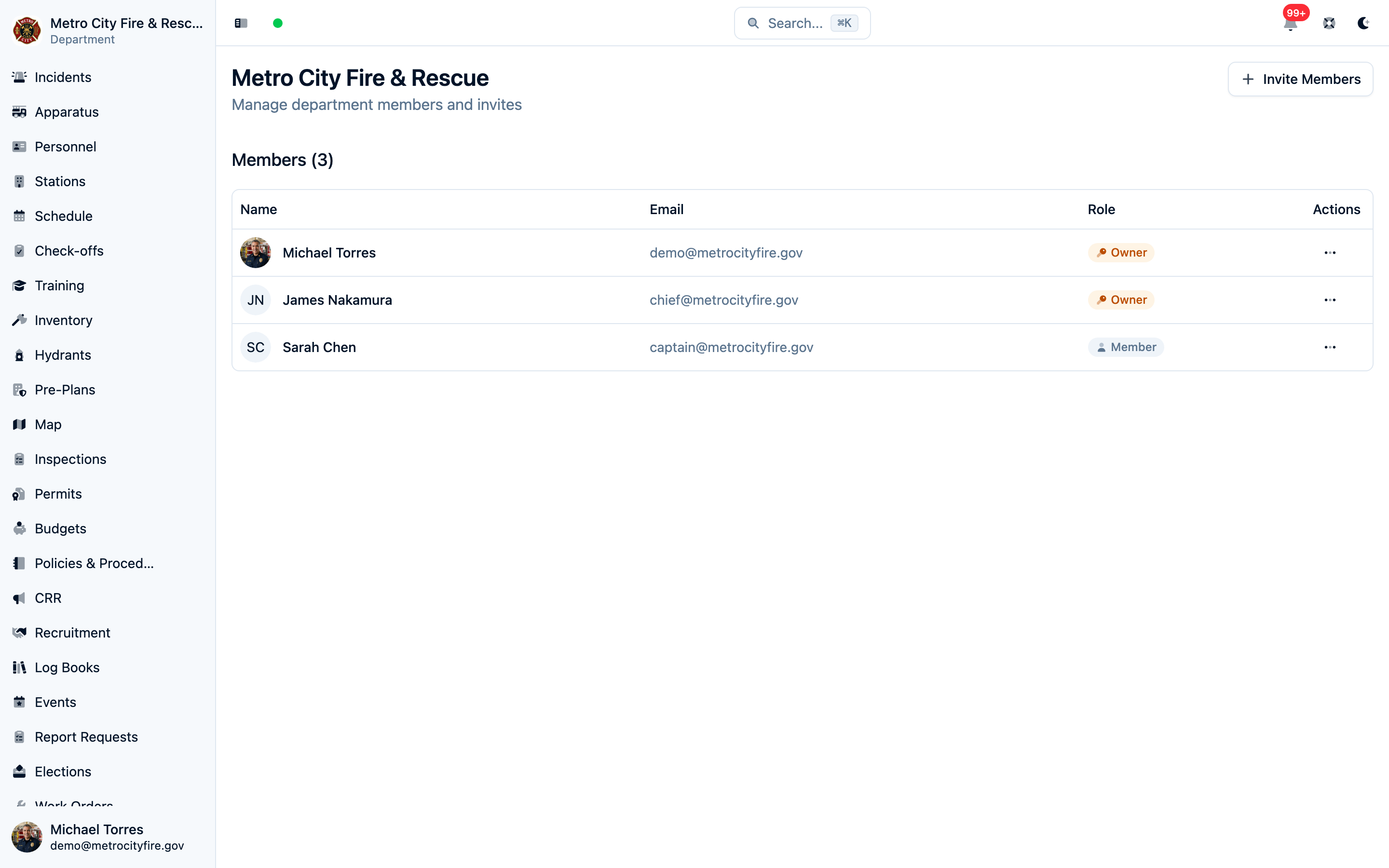Toggle the sidebar panel icon
Viewport: 1389px width, 868px height.
point(241,23)
